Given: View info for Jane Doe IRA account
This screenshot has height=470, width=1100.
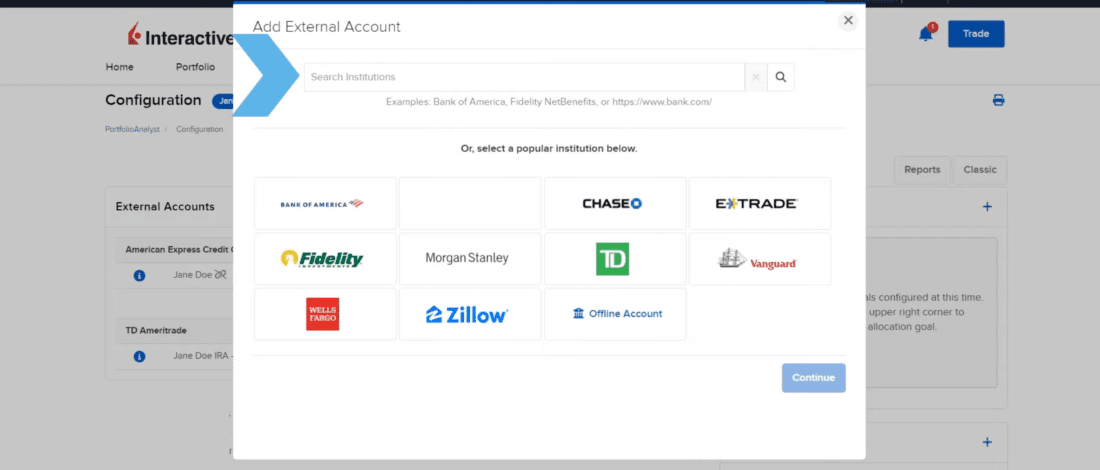Looking at the screenshot, I should (140, 355).
